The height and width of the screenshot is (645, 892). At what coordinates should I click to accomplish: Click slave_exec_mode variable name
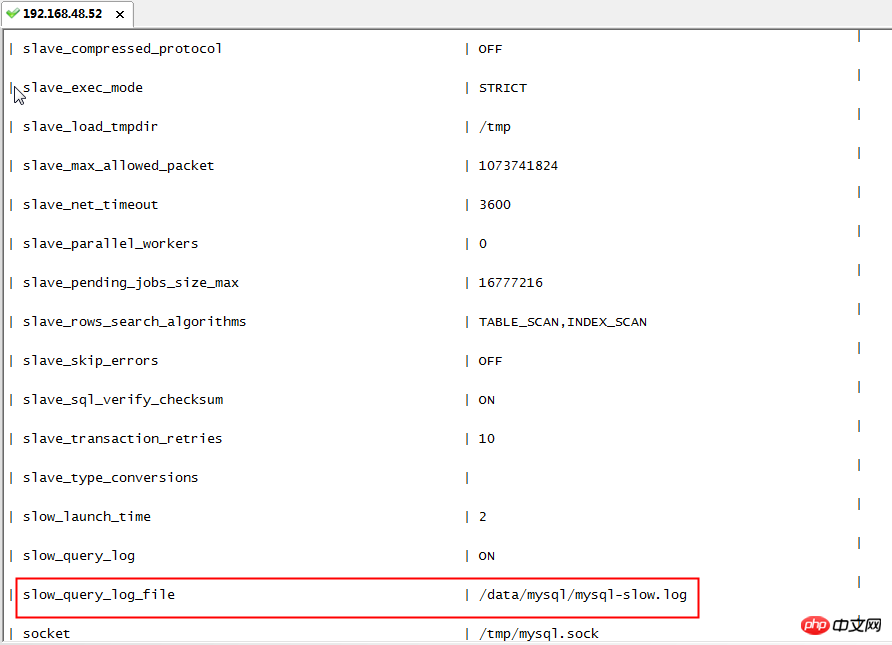pos(83,88)
